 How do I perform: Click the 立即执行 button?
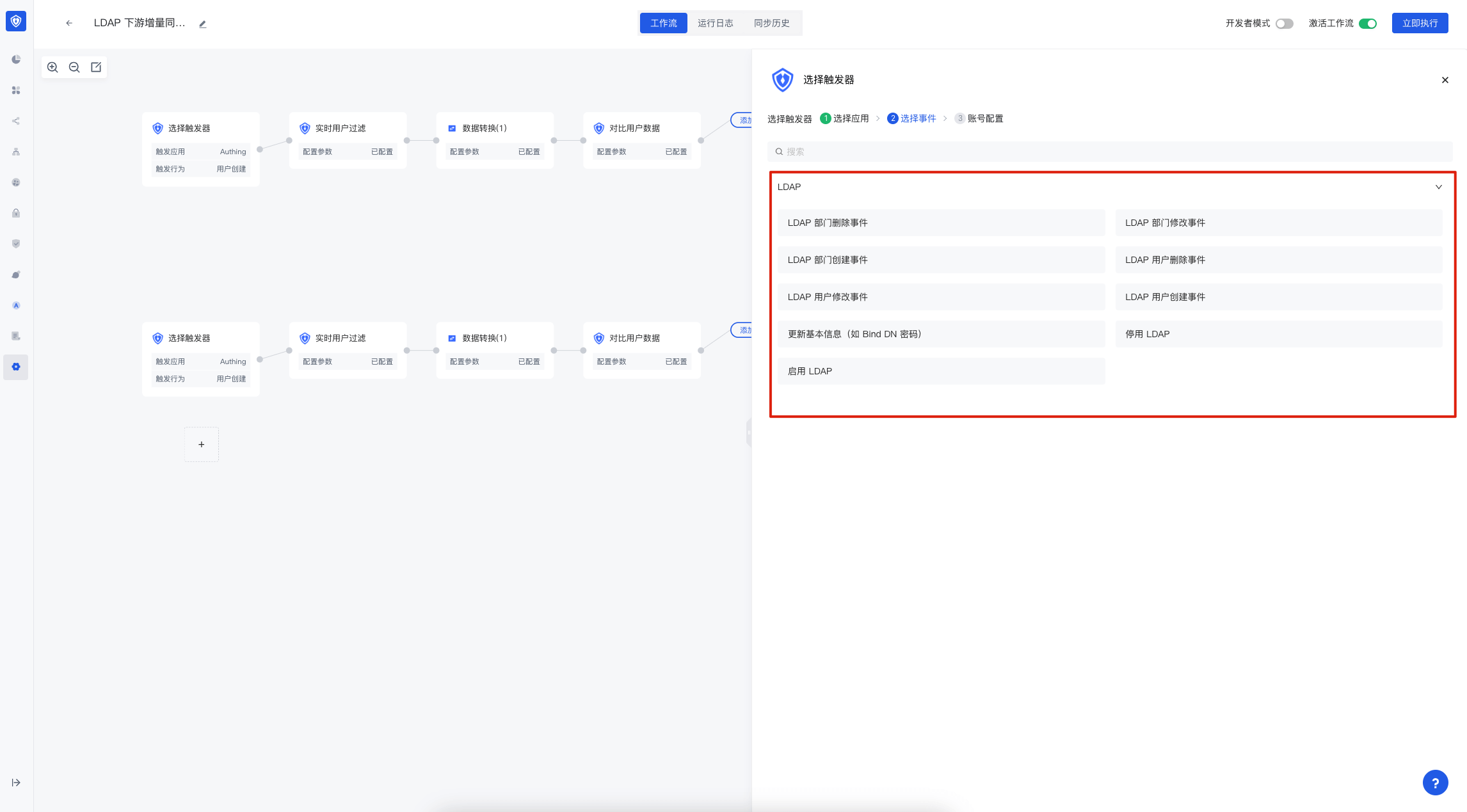click(1420, 23)
